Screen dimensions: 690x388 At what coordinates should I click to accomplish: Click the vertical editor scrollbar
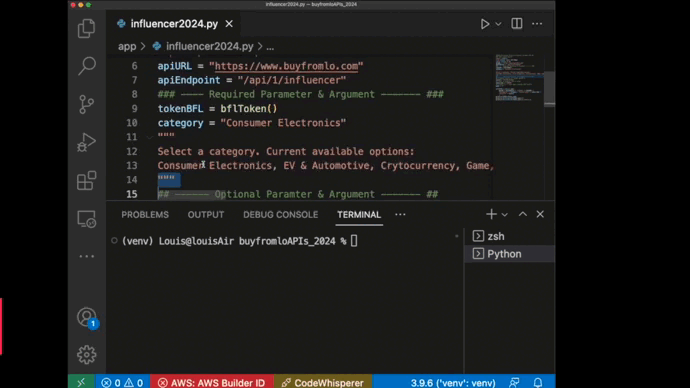(x=549, y=88)
